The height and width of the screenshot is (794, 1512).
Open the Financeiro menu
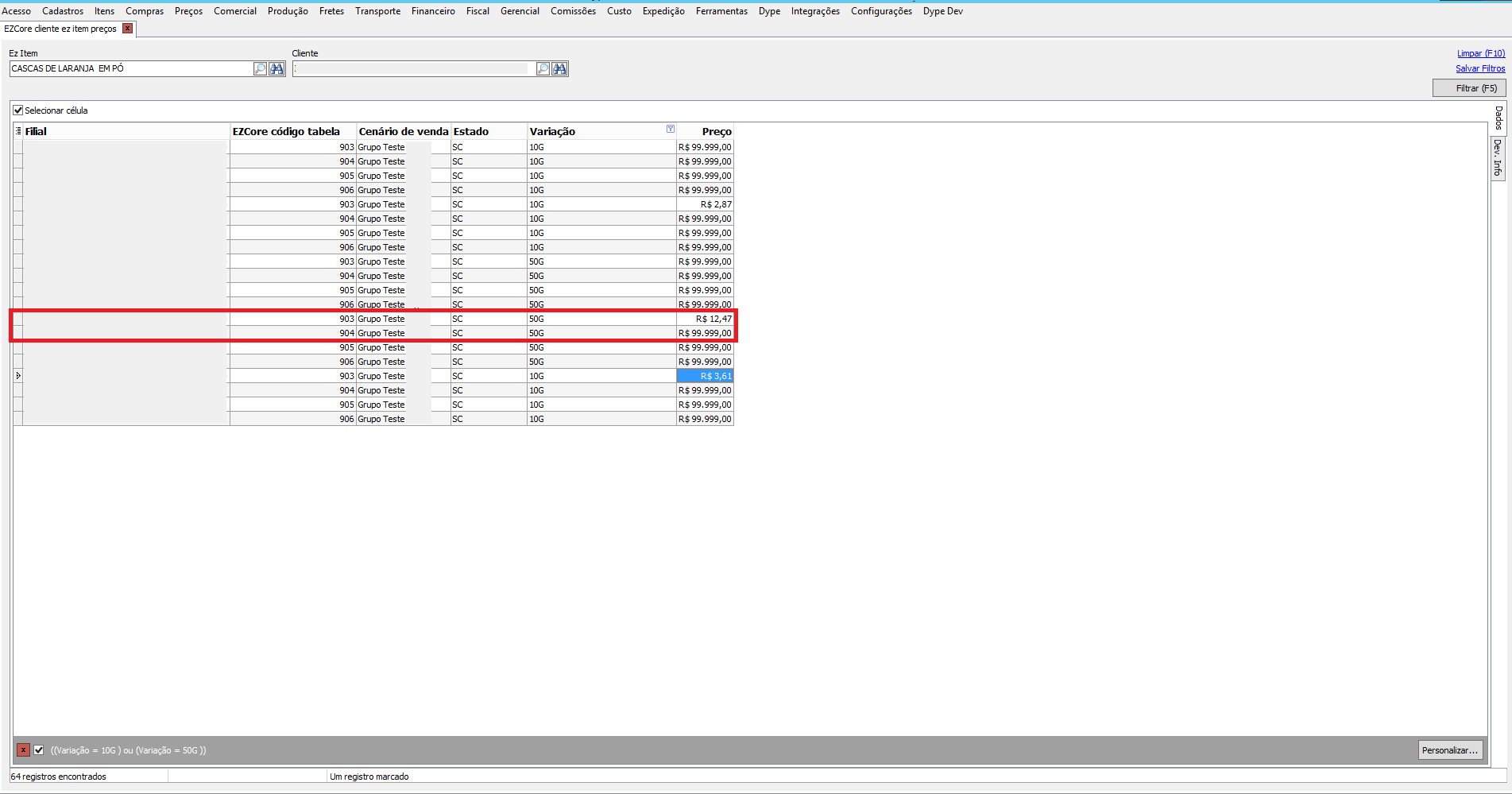tap(433, 11)
